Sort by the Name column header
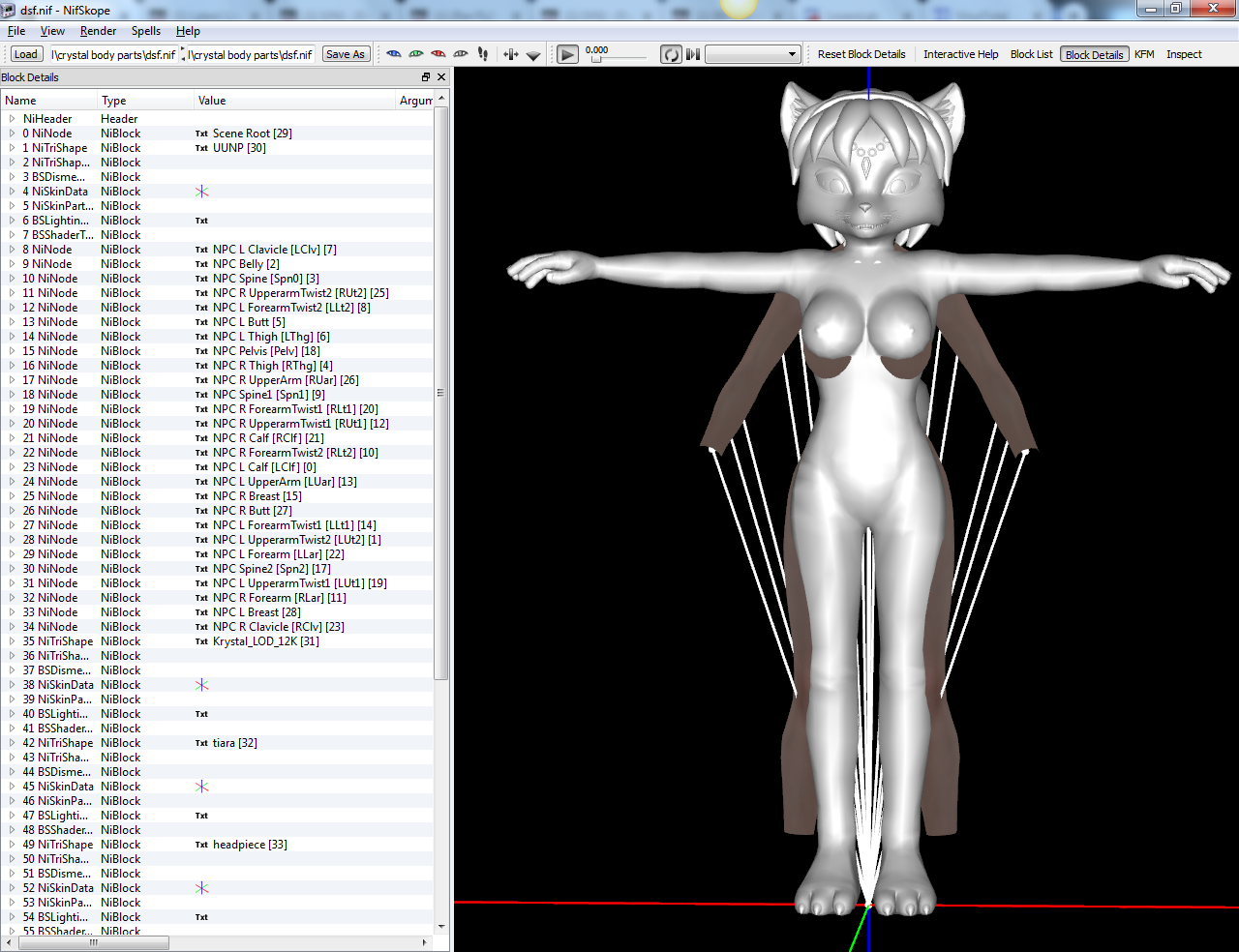Viewport: 1239px width, 952px height. [x=48, y=101]
